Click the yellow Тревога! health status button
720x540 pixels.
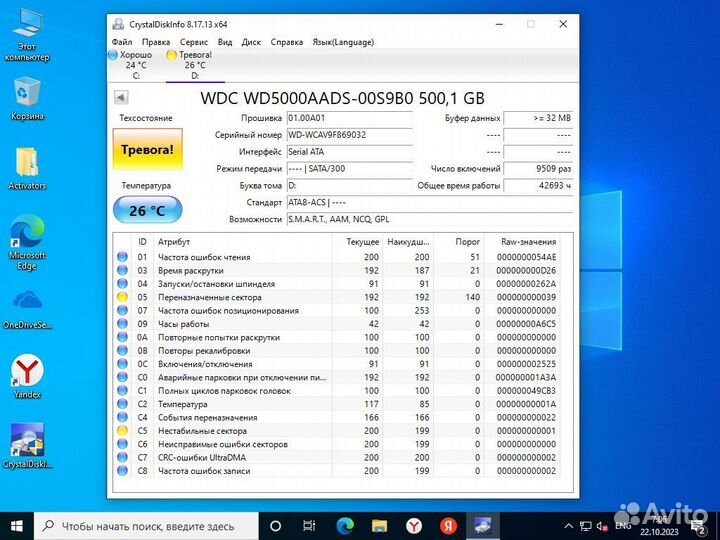click(x=147, y=149)
